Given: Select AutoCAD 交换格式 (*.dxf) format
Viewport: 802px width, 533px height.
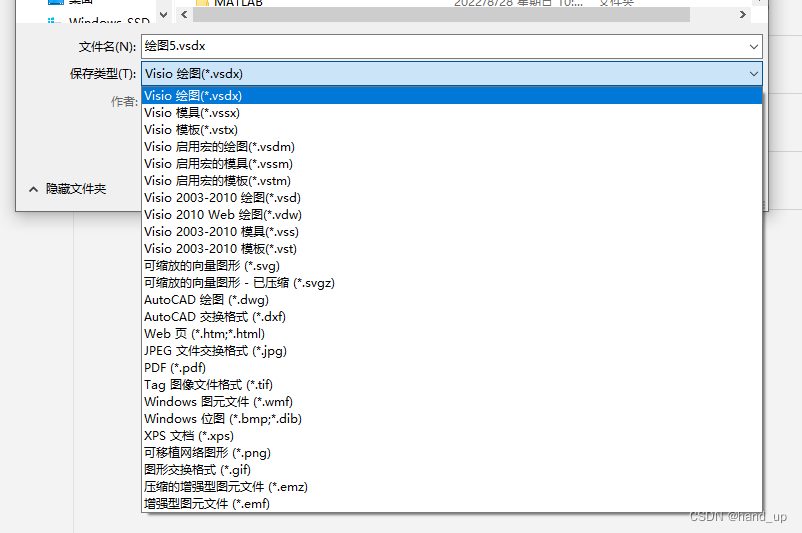Looking at the screenshot, I should (452, 317).
